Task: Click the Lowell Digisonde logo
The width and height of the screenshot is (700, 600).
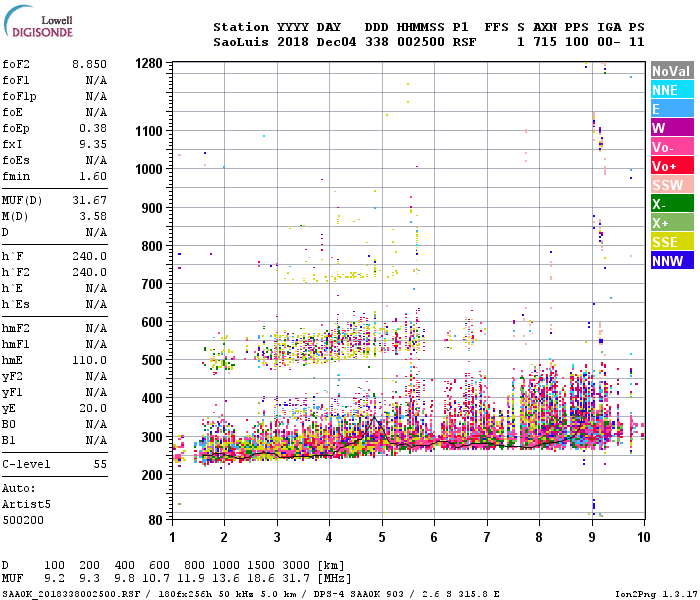Action: [38, 22]
